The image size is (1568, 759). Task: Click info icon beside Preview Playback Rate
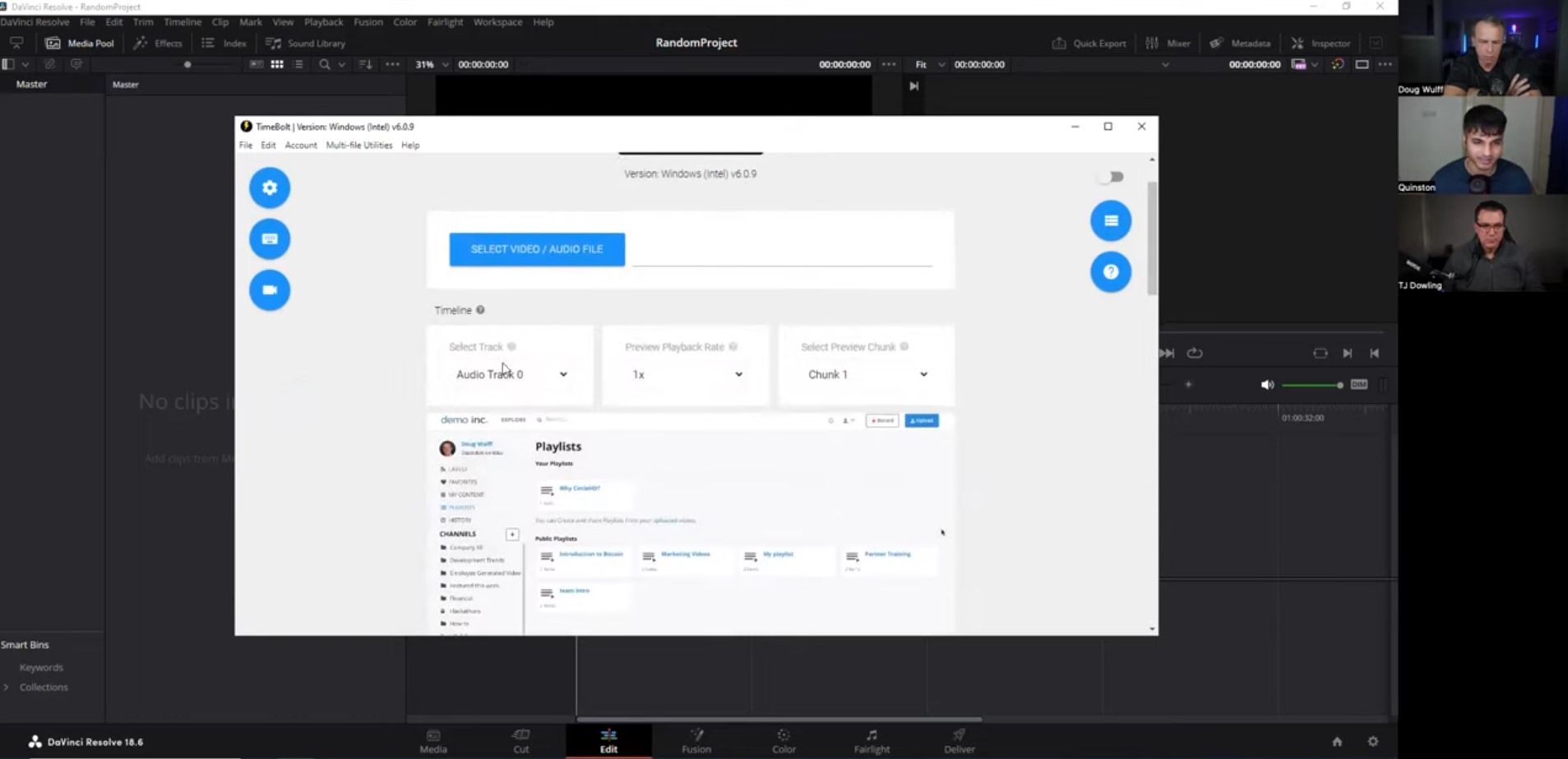tap(733, 347)
